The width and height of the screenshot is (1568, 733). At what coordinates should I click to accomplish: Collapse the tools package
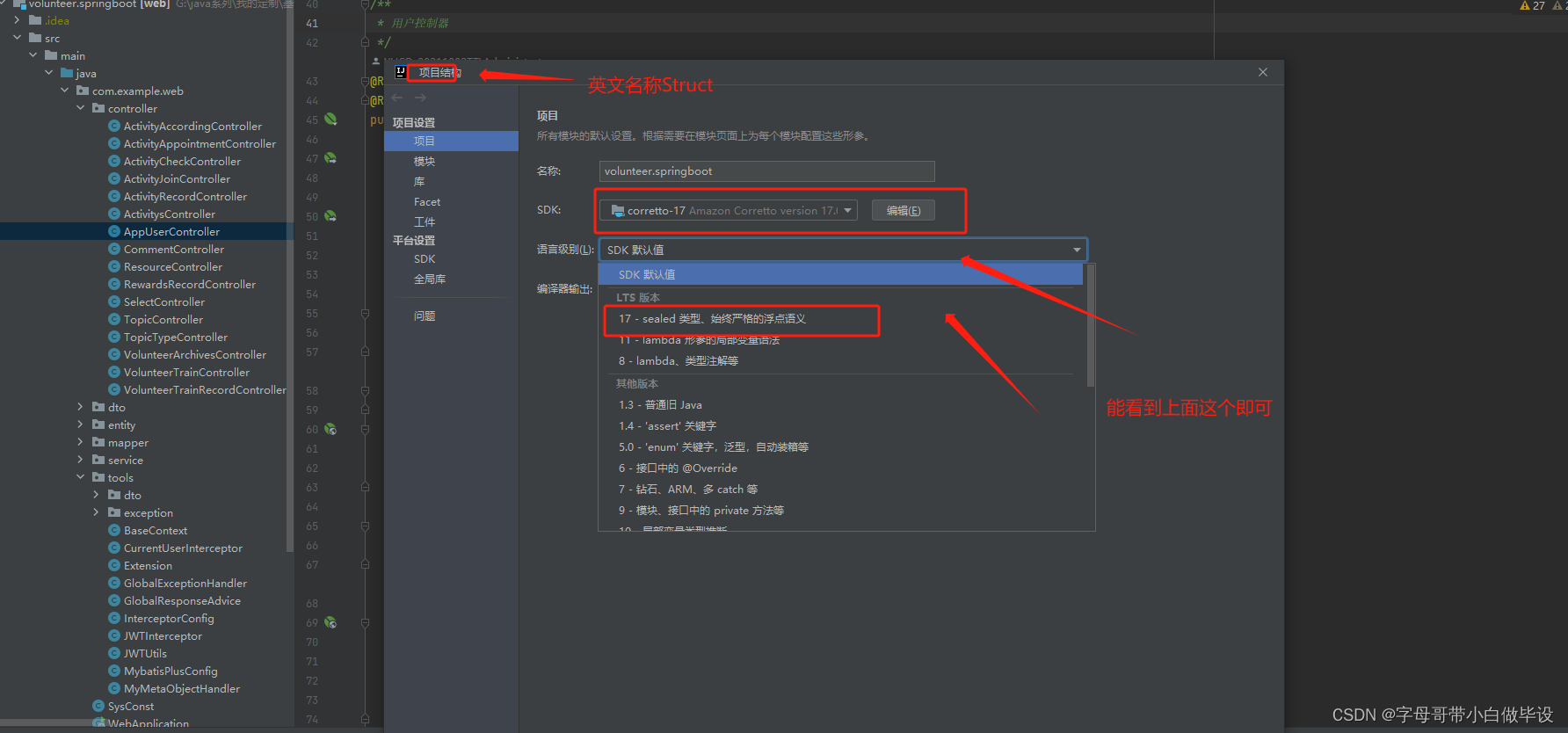coord(80,478)
